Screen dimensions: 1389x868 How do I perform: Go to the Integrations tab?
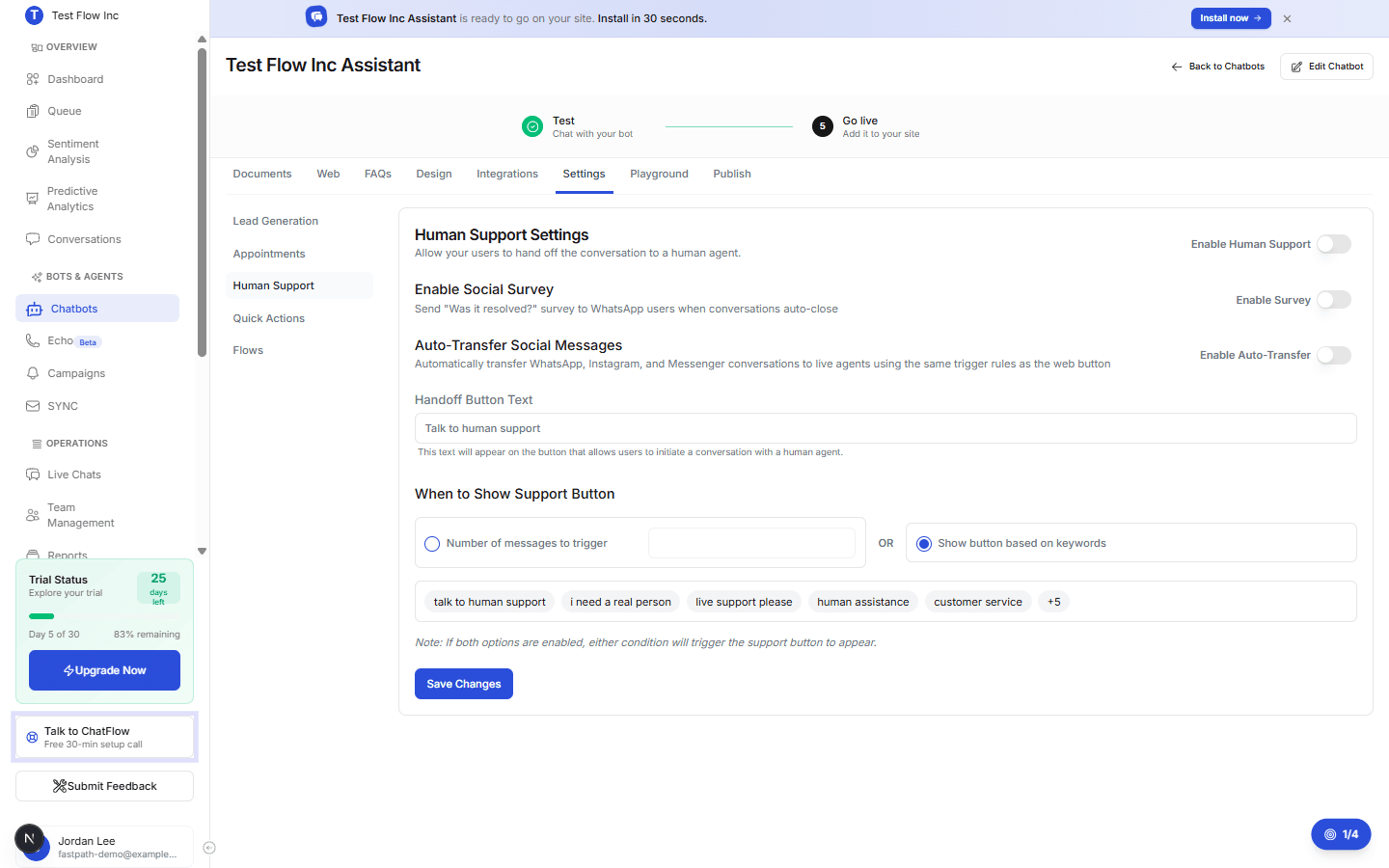(507, 174)
